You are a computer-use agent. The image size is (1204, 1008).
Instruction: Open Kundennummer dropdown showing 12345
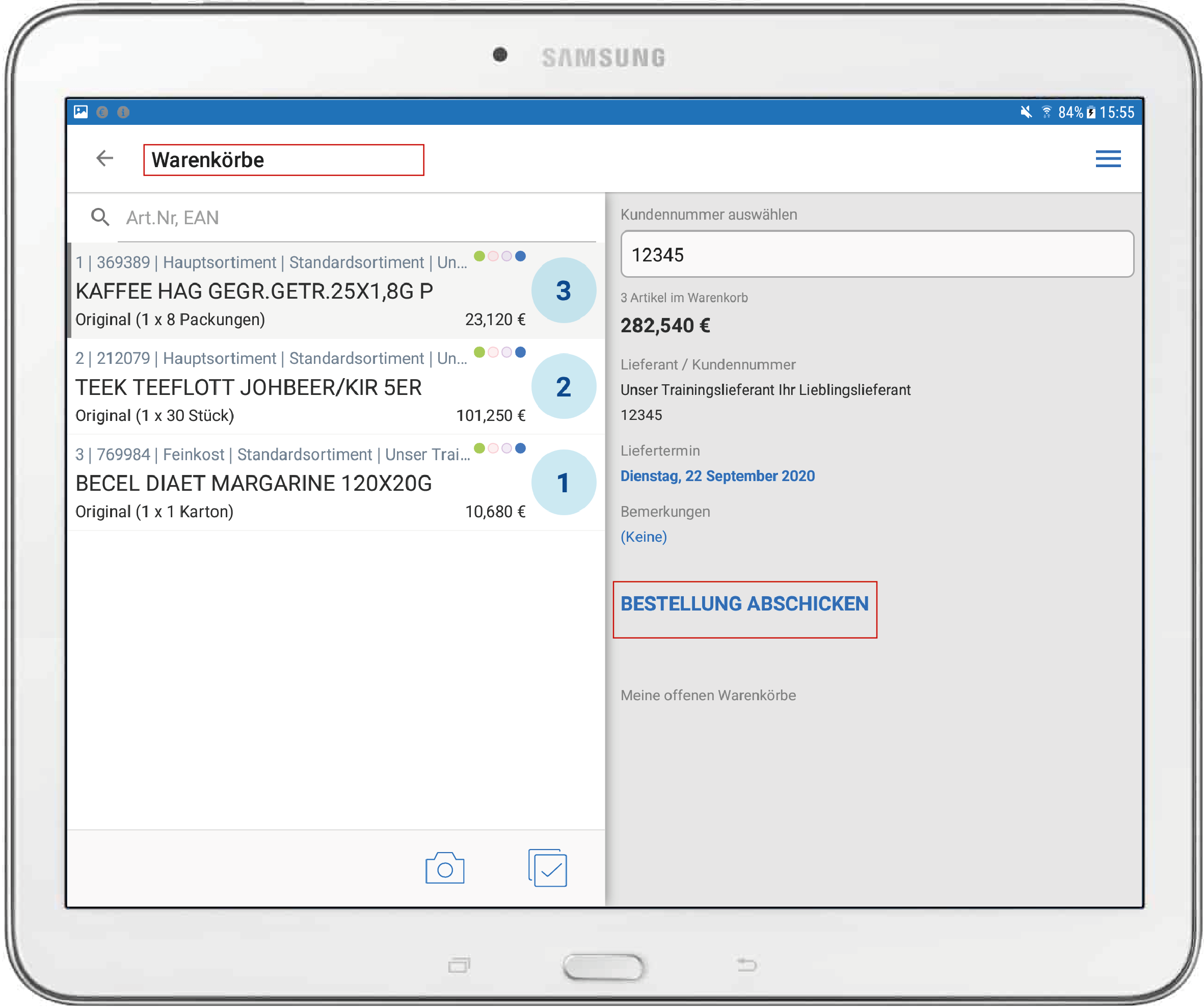(878, 255)
